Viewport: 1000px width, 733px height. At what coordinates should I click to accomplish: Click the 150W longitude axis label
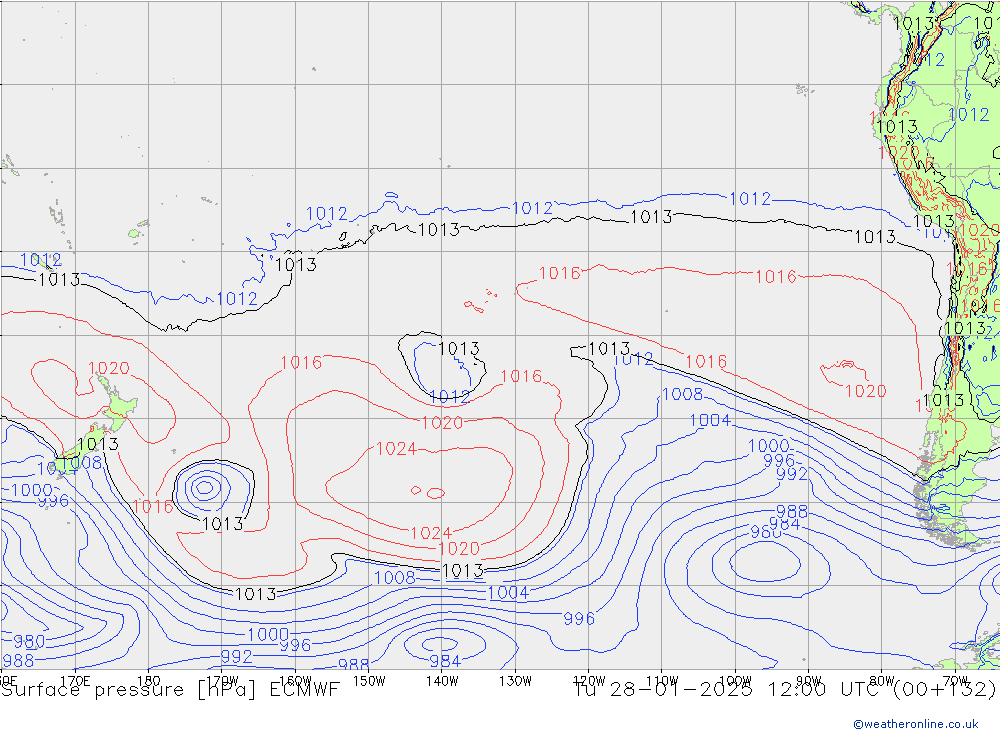pos(368,680)
